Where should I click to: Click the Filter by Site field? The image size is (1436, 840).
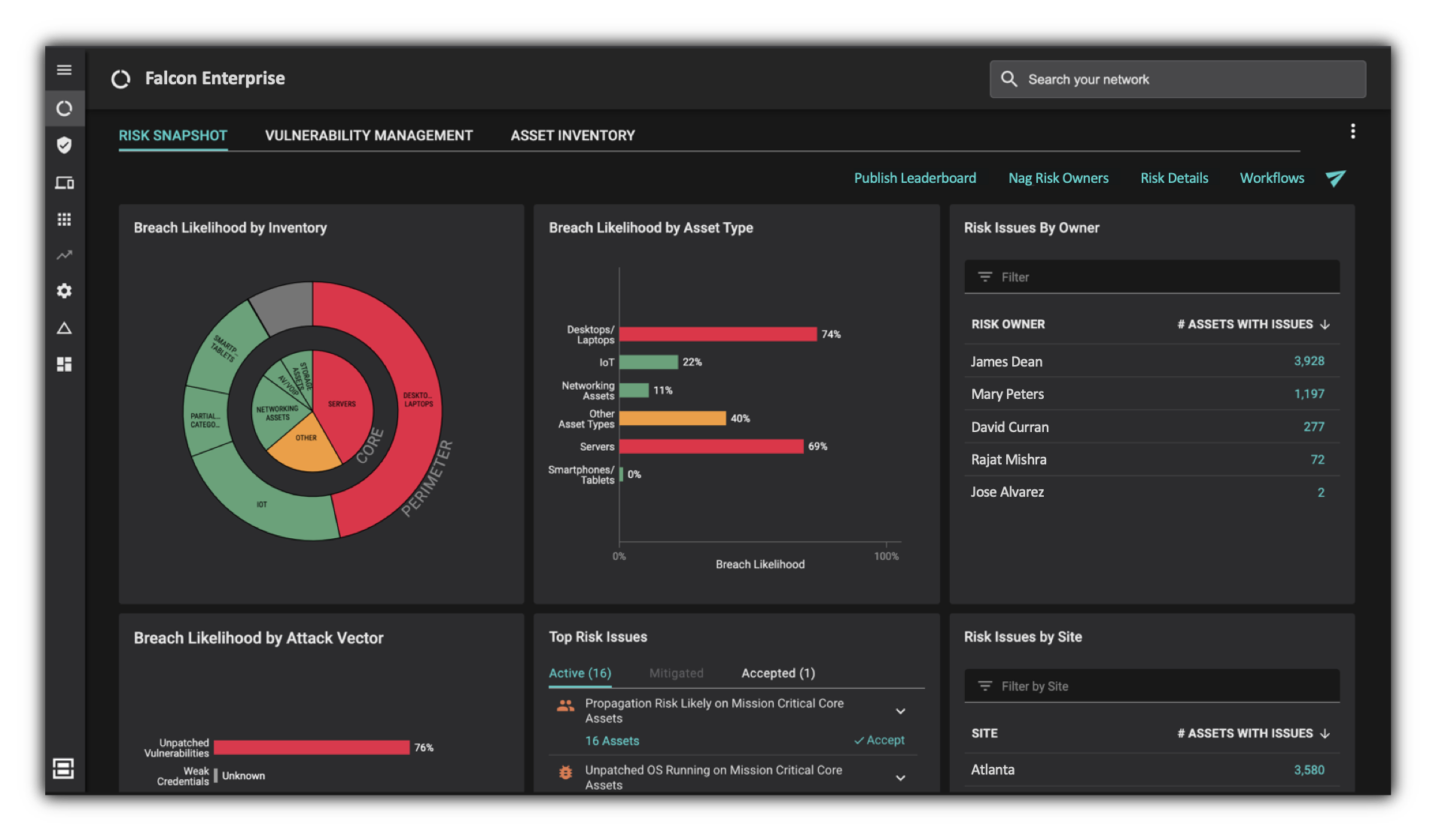click(1152, 686)
